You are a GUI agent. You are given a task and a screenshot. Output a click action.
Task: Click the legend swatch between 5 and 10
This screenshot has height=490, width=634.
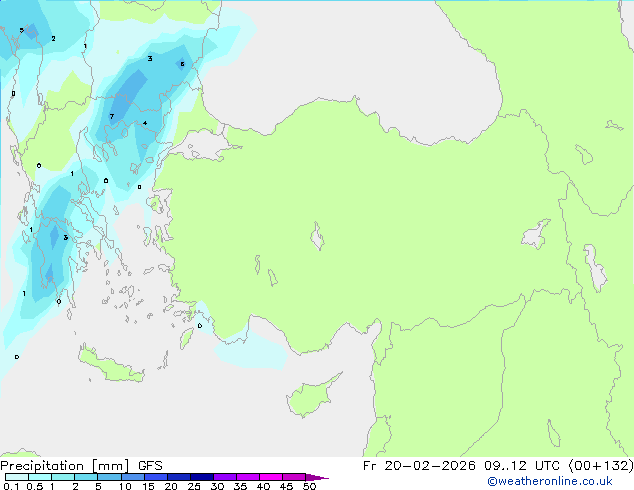click(109, 477)
